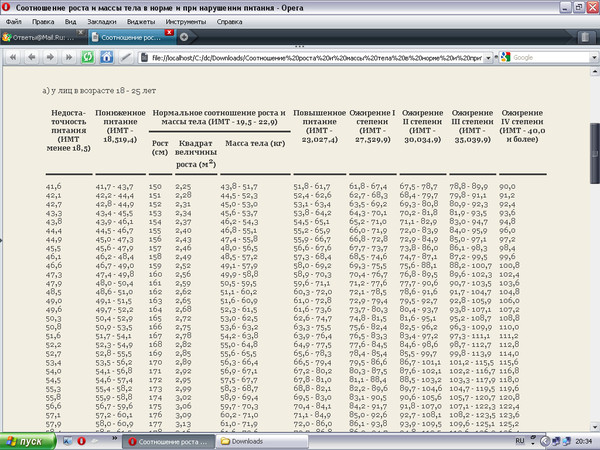Go back with the Back arrow

32,57
